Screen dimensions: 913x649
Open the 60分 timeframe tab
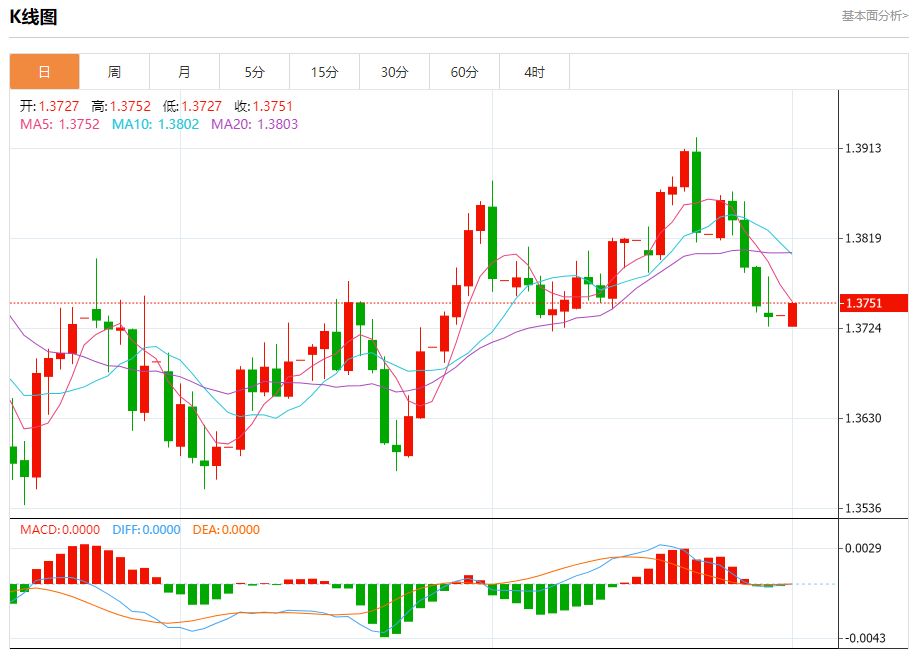[464, 72]
